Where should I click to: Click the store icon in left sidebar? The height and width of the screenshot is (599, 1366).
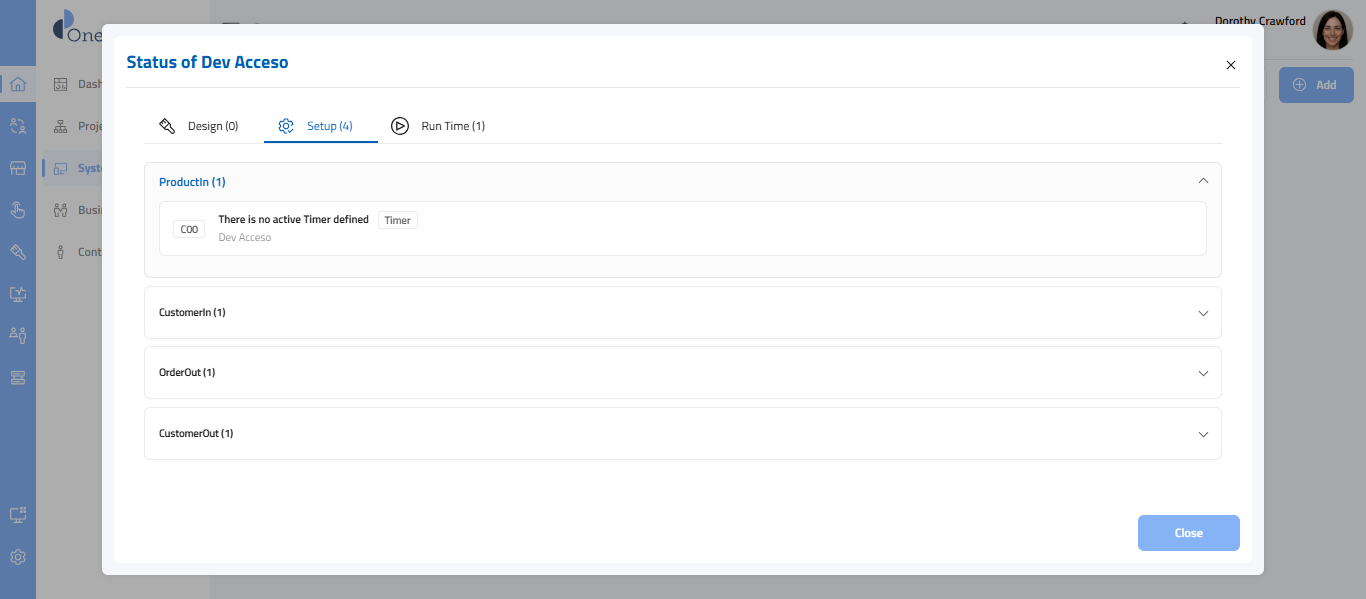coord(17,168)
